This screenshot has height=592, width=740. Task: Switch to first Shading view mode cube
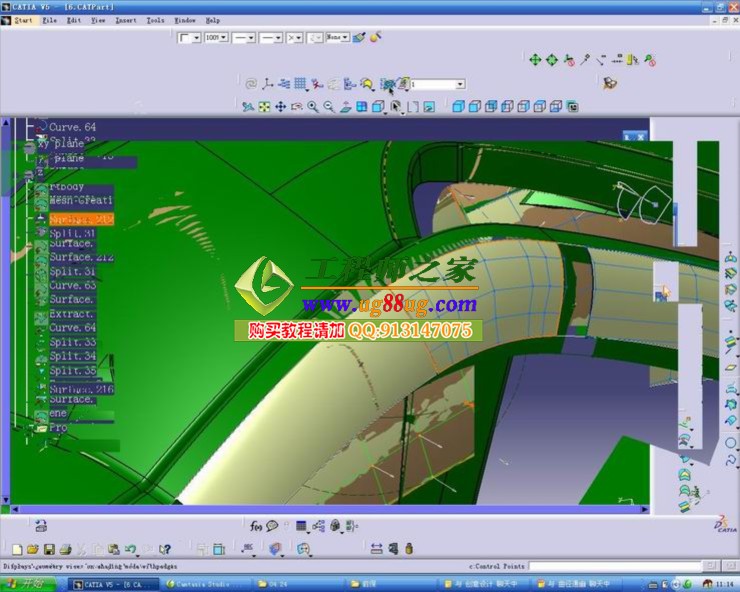[458, 107]
